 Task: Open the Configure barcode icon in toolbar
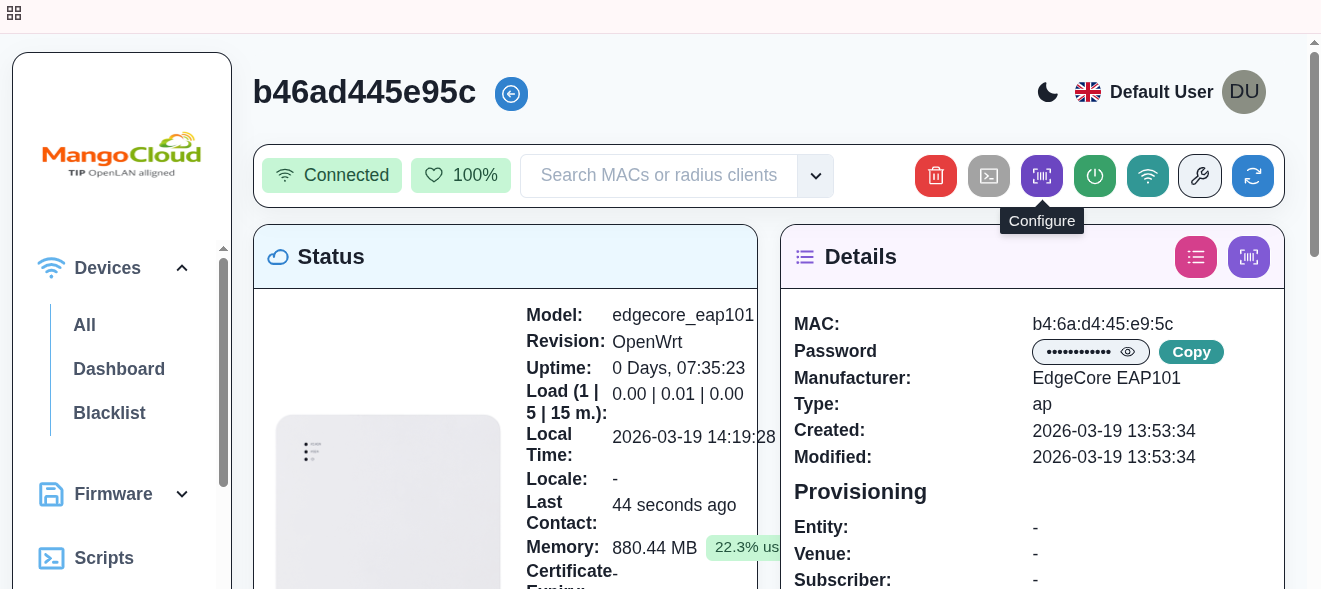pyautogui.click(x=1042, y=176)
